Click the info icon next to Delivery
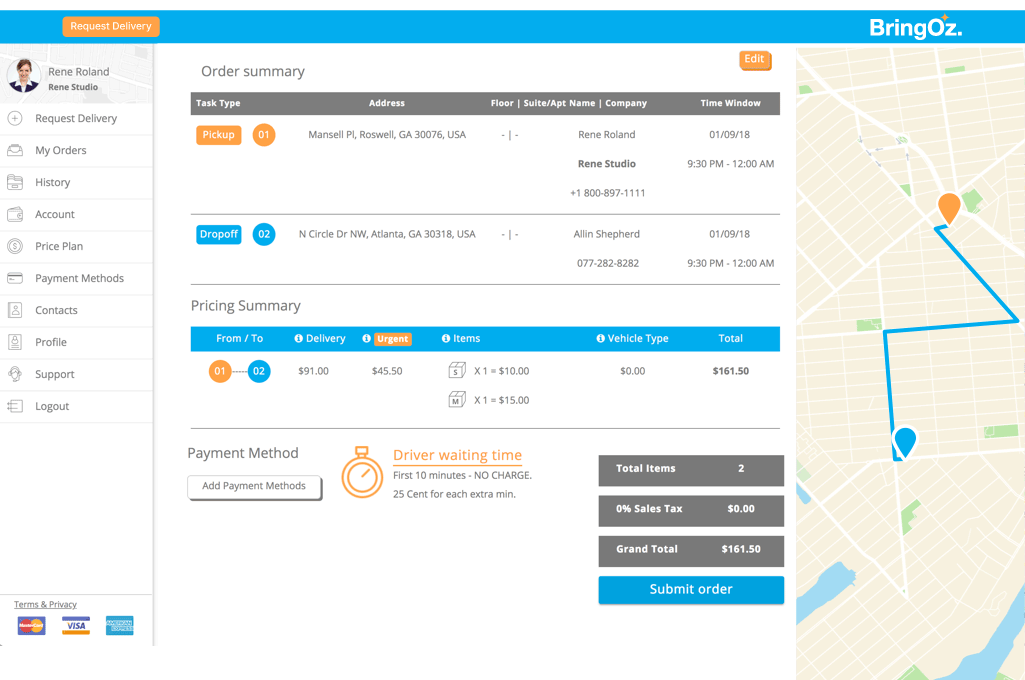 298,339
